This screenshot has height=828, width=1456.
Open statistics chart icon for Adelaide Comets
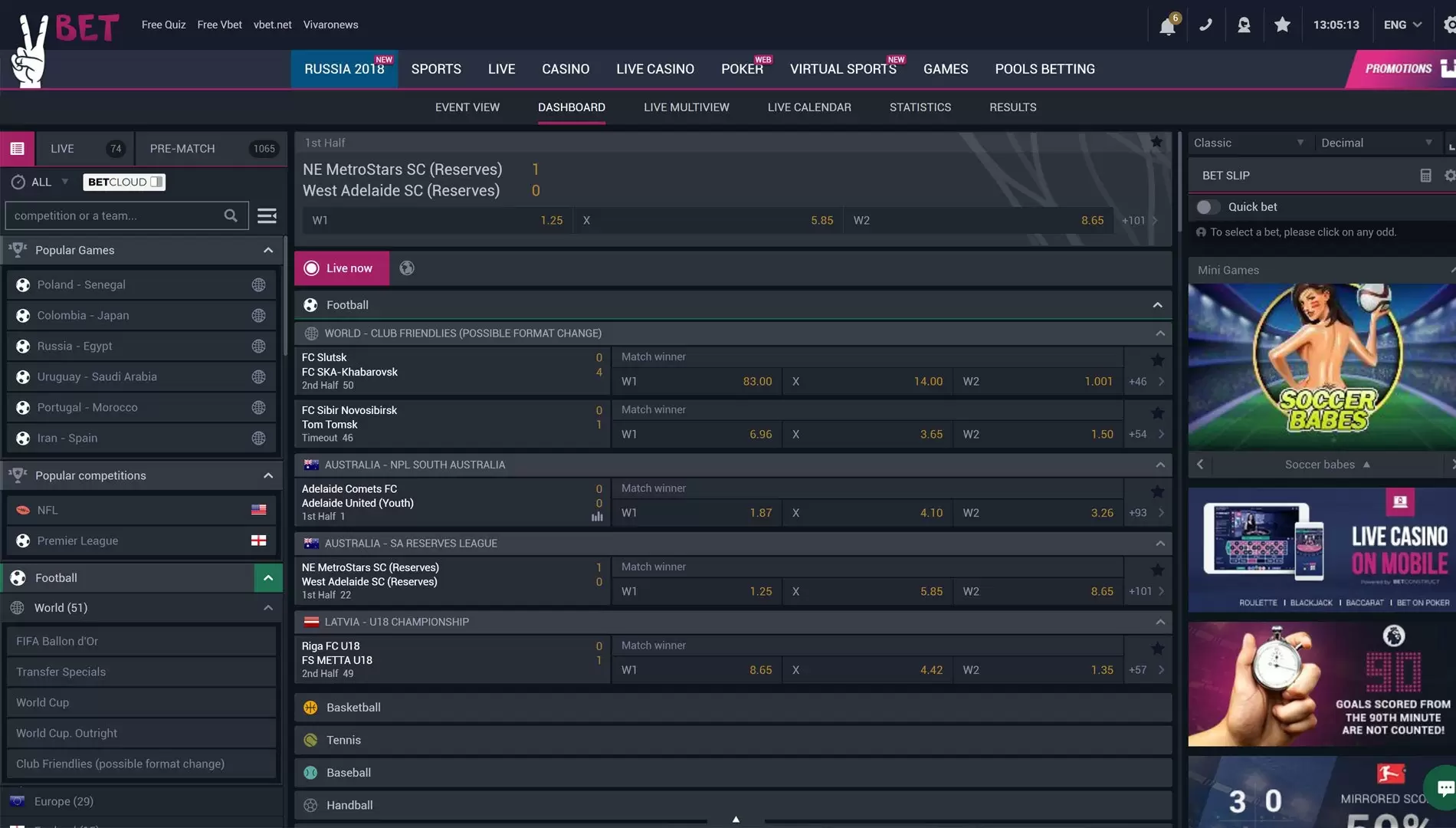[x=597, y=517]
